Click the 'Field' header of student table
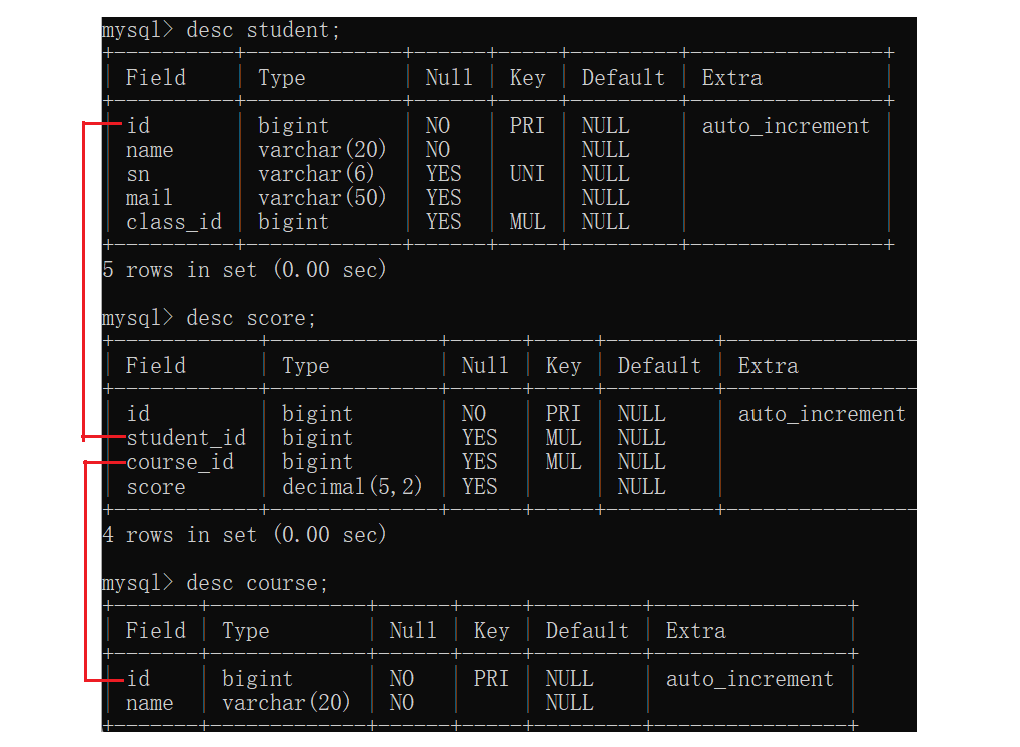The image size is (1020, 747). point(155,78)
